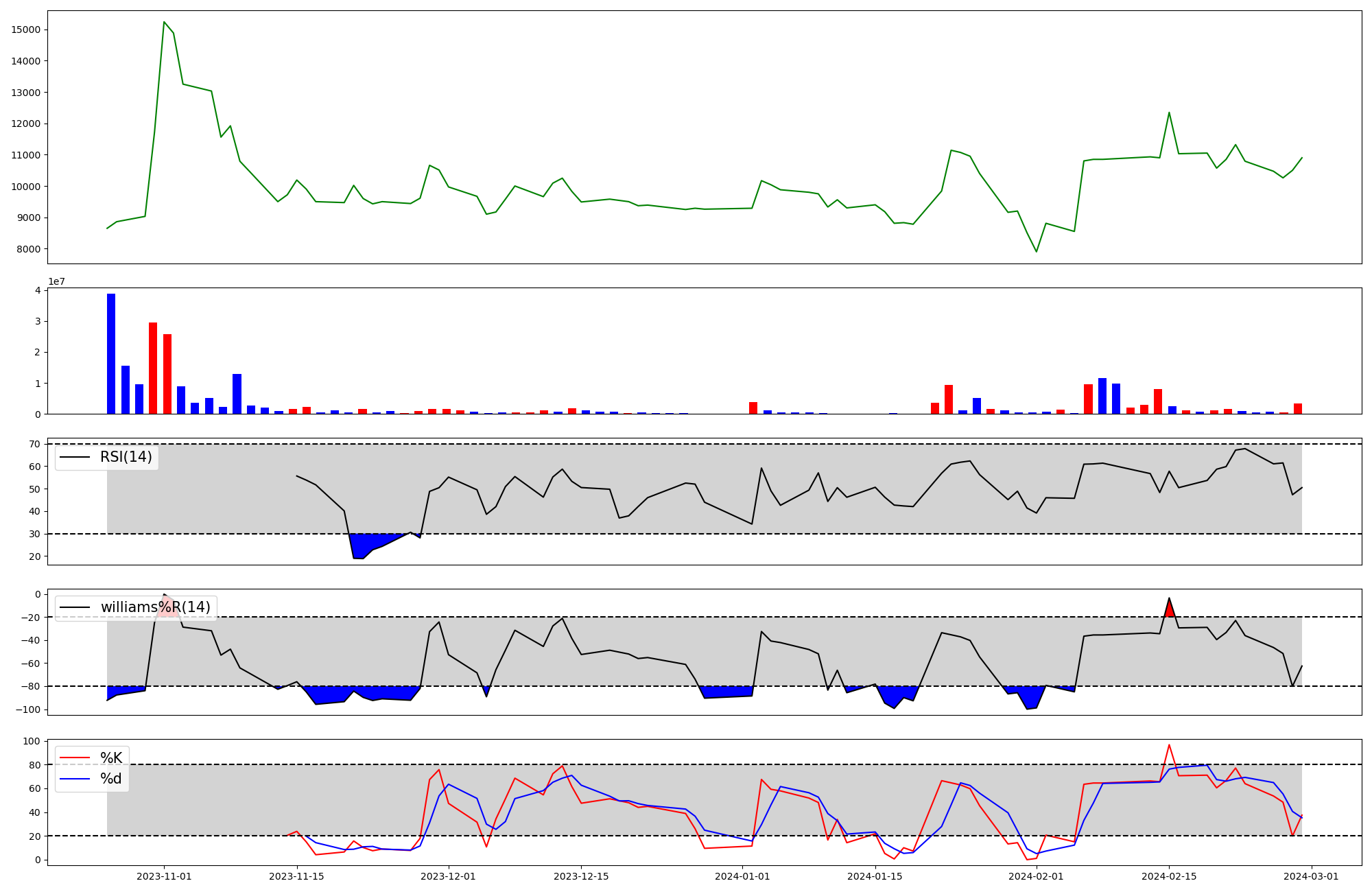1372x892 pixels.
Task: Click the tallest blue volume bar
Action: (111, 353)
